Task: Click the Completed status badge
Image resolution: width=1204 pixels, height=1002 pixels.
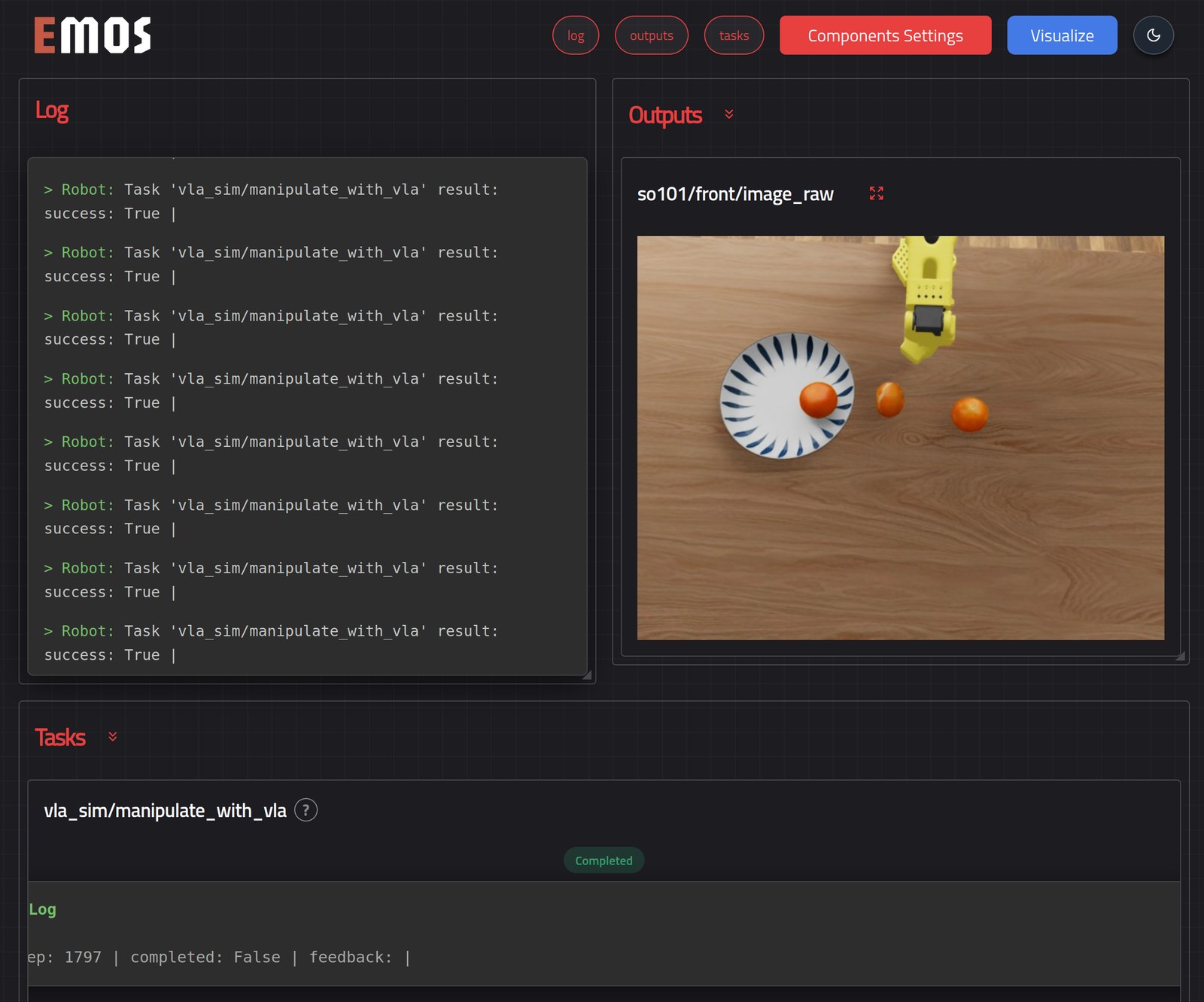Action: [604, 861]
